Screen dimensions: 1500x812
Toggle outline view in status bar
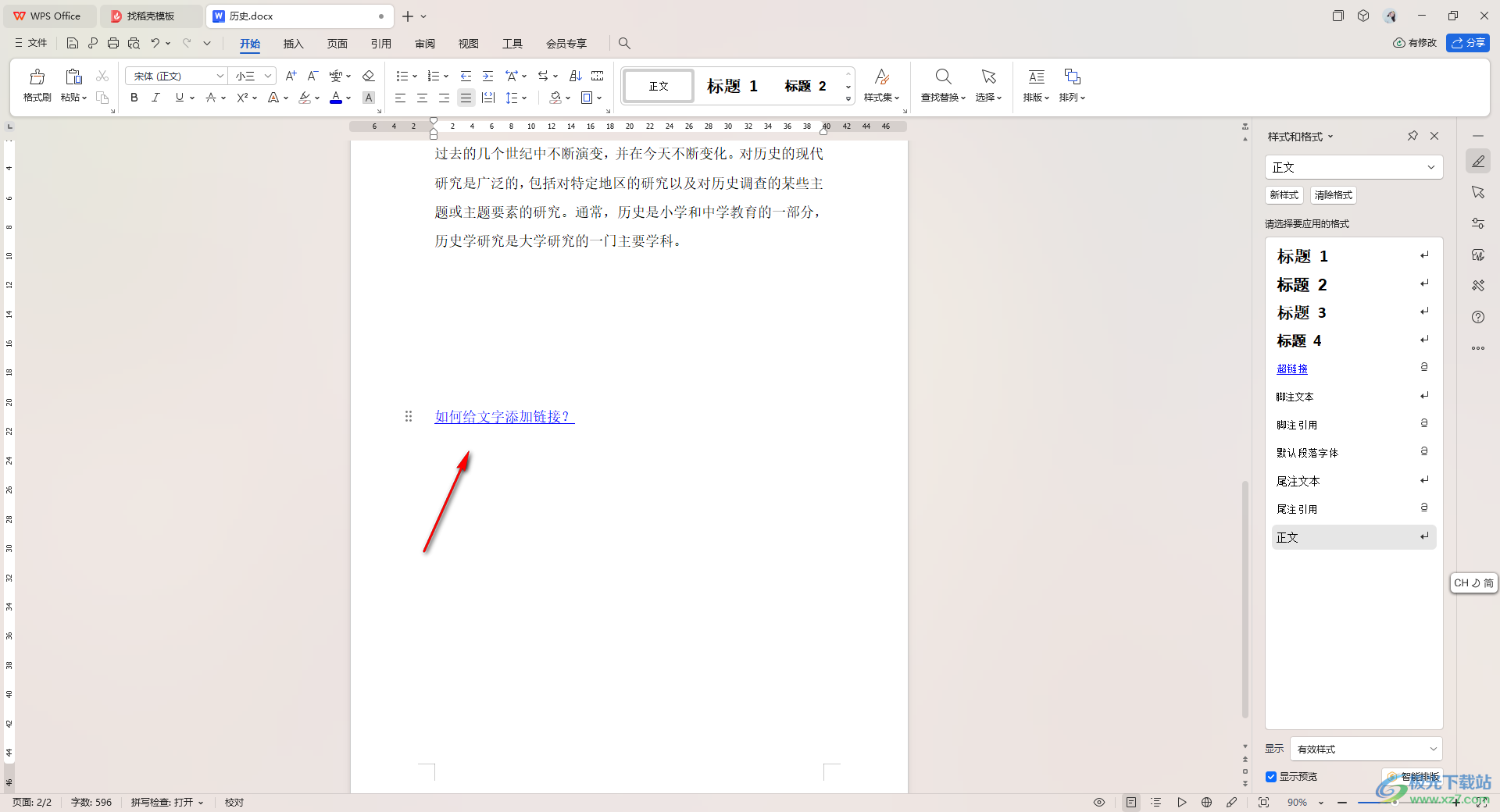click(x=1156, y=802)
